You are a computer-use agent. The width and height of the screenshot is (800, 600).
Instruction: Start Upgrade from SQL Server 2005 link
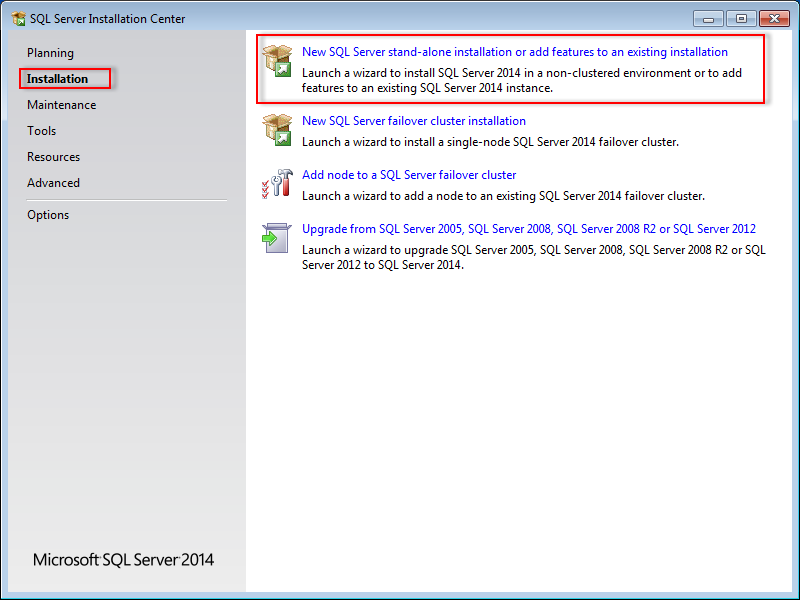click(x=529, y=229)
